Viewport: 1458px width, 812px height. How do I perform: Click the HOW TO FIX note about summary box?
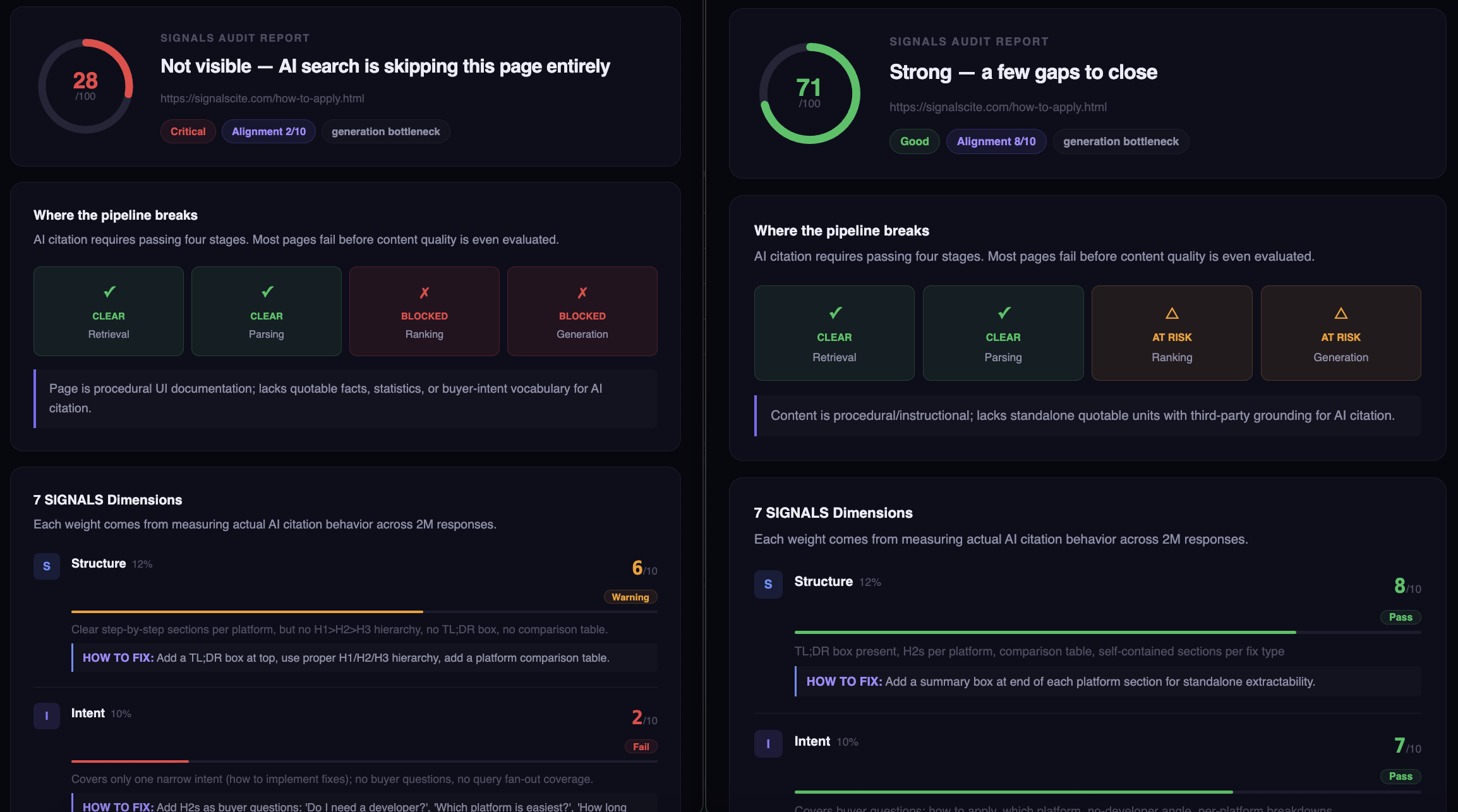(x=1107, y=681)
